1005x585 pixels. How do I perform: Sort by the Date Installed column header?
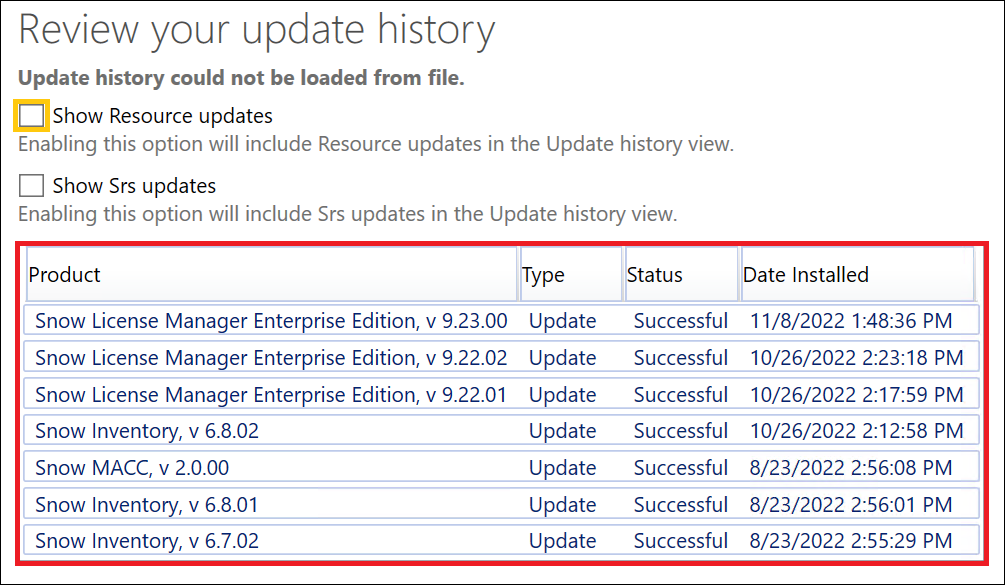858,275
